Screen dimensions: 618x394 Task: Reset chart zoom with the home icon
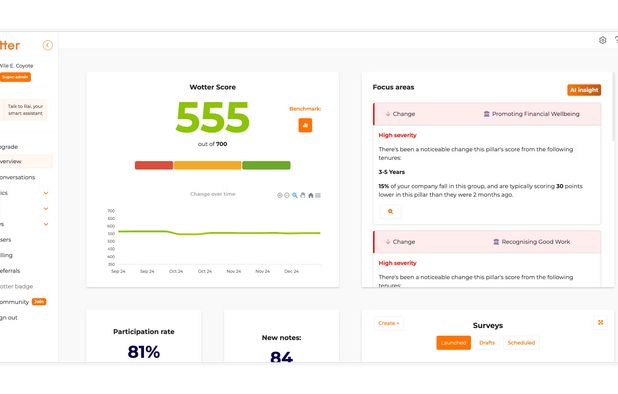[311, 195]
